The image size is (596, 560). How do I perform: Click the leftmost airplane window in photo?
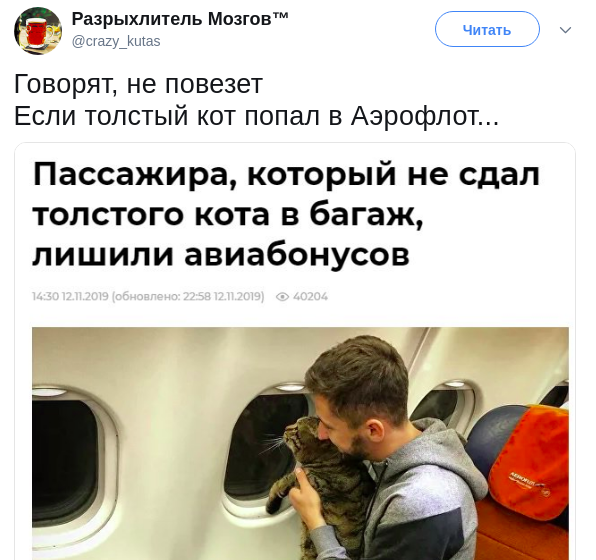(x=67, y=460)
